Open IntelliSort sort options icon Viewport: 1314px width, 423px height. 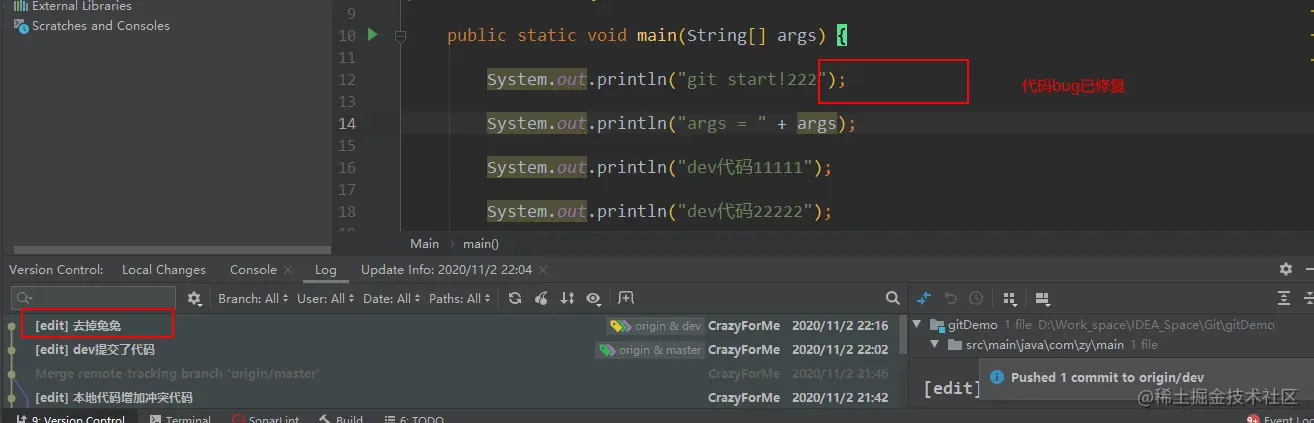tap(568, 298)
